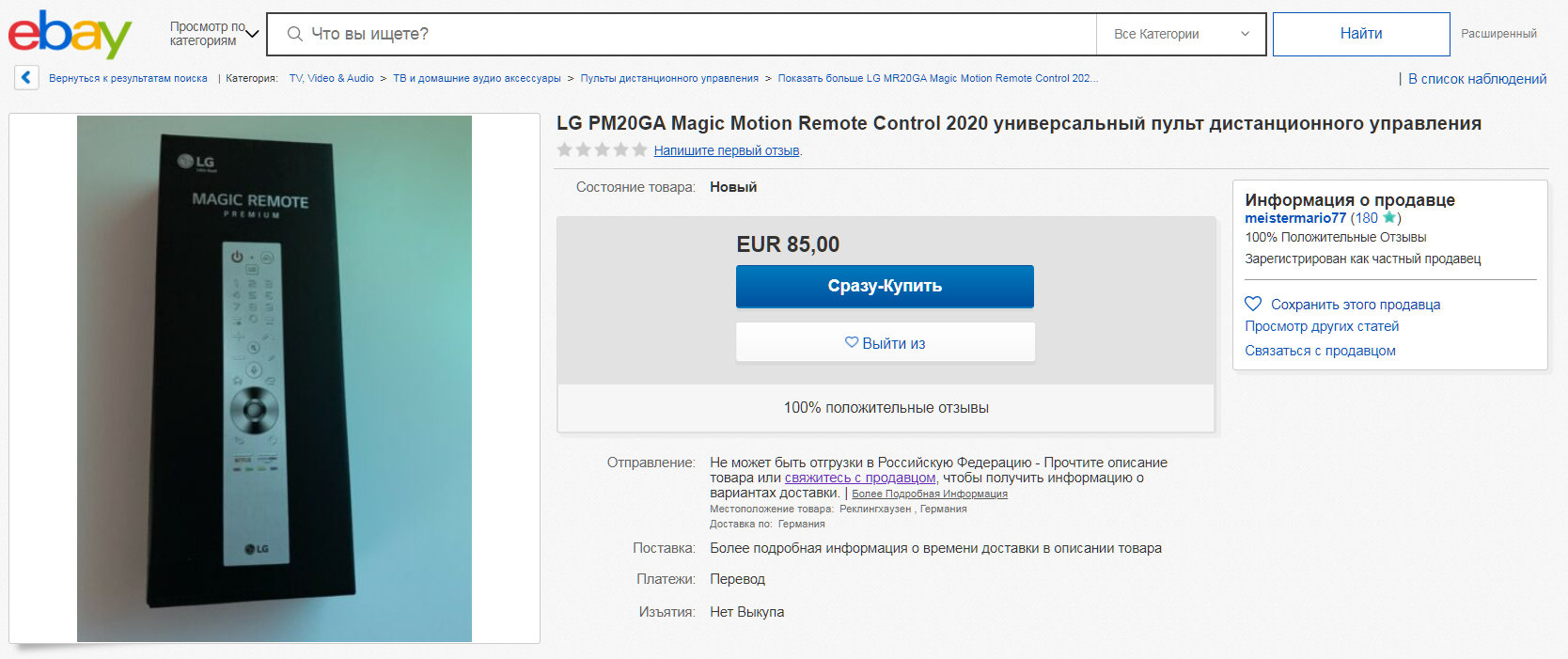Open 'Пульты дистанционного управления' breadcrumb

668,79
